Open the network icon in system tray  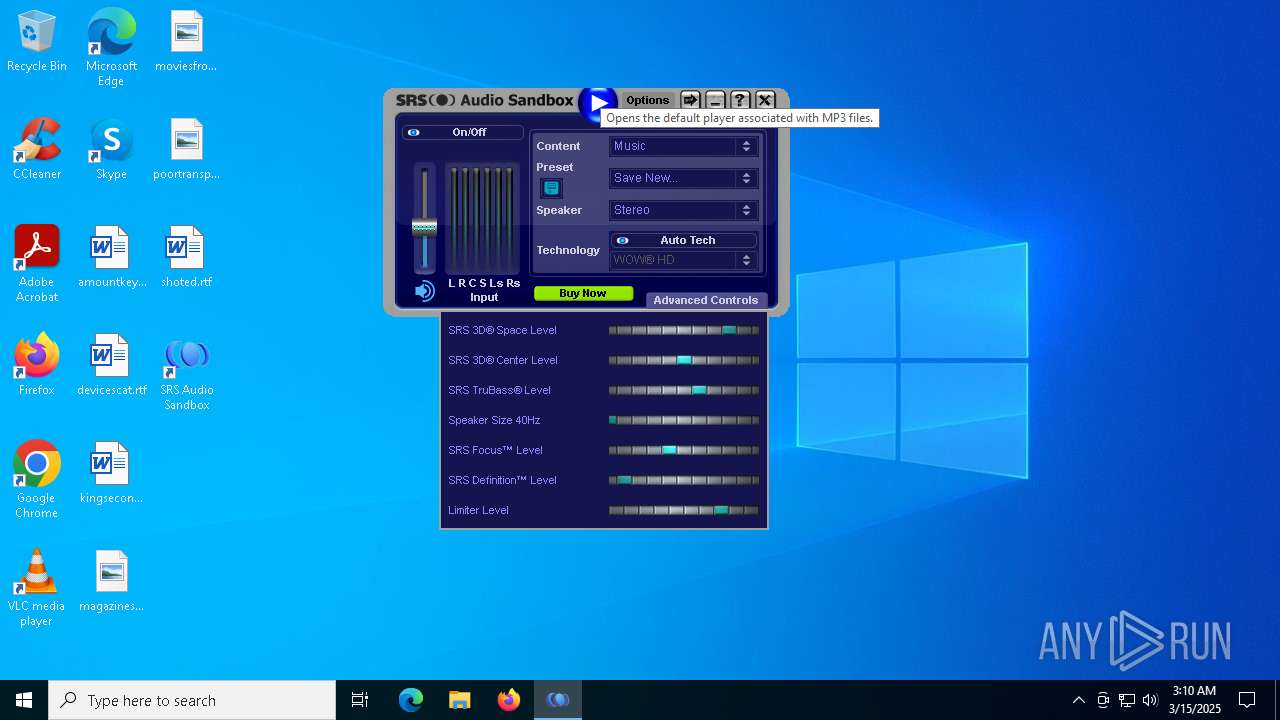(1127, 700)
